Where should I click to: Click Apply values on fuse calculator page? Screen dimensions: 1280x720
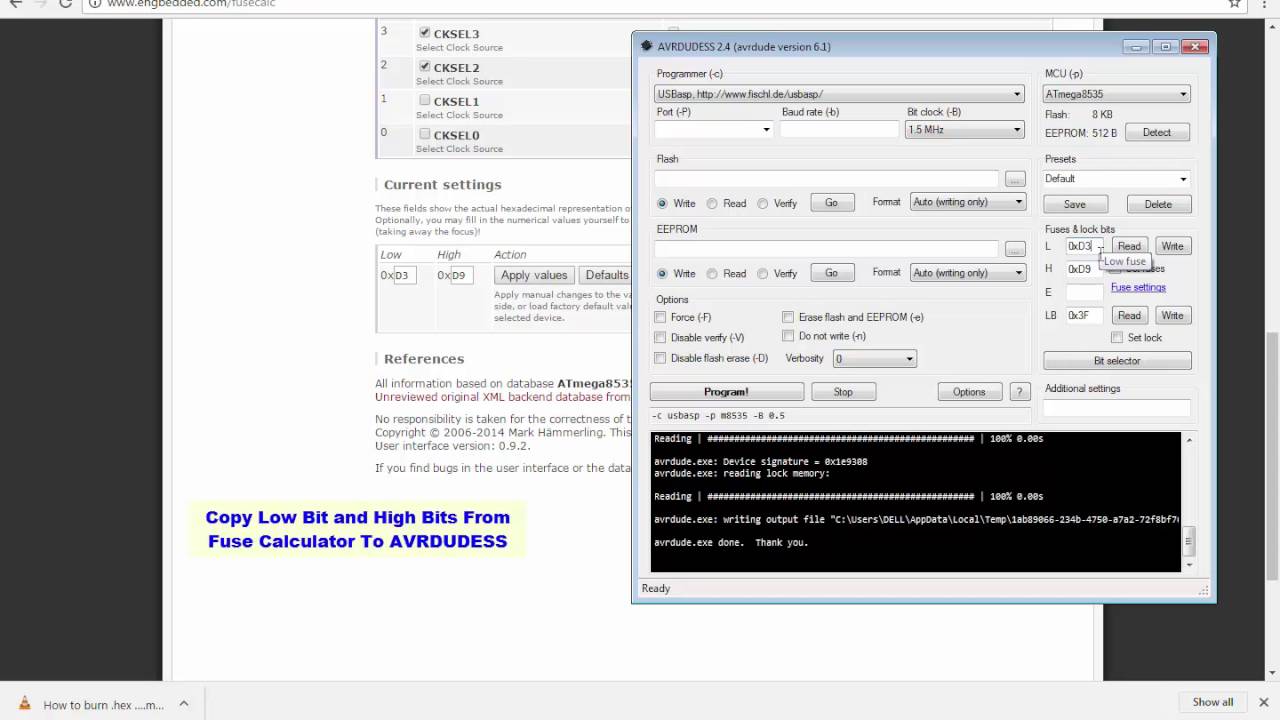534,275
